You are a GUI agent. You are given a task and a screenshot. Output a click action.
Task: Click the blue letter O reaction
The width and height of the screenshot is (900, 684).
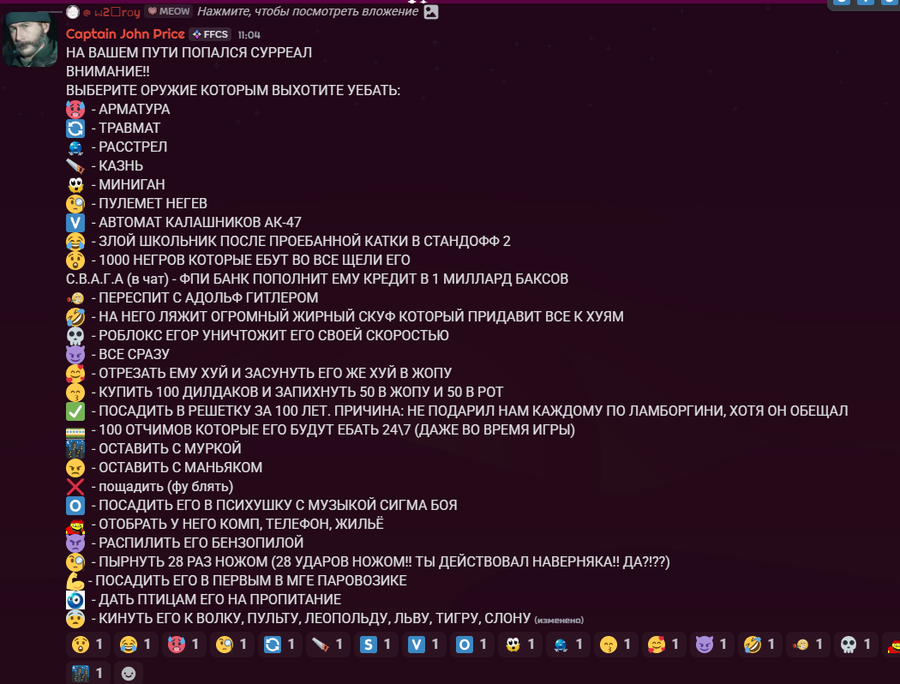[472, 644]
